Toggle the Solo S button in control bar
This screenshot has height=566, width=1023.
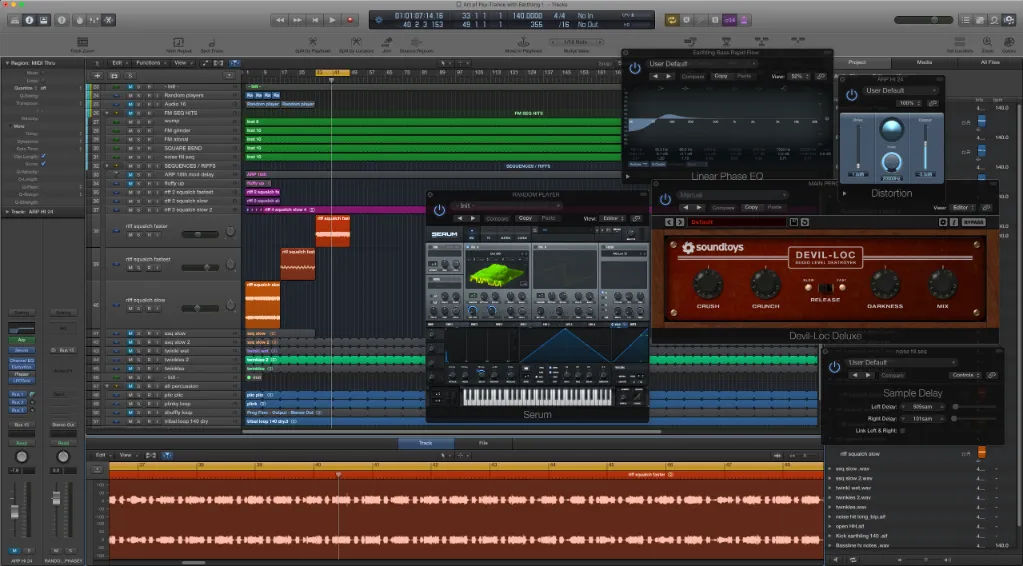point(715,20)
